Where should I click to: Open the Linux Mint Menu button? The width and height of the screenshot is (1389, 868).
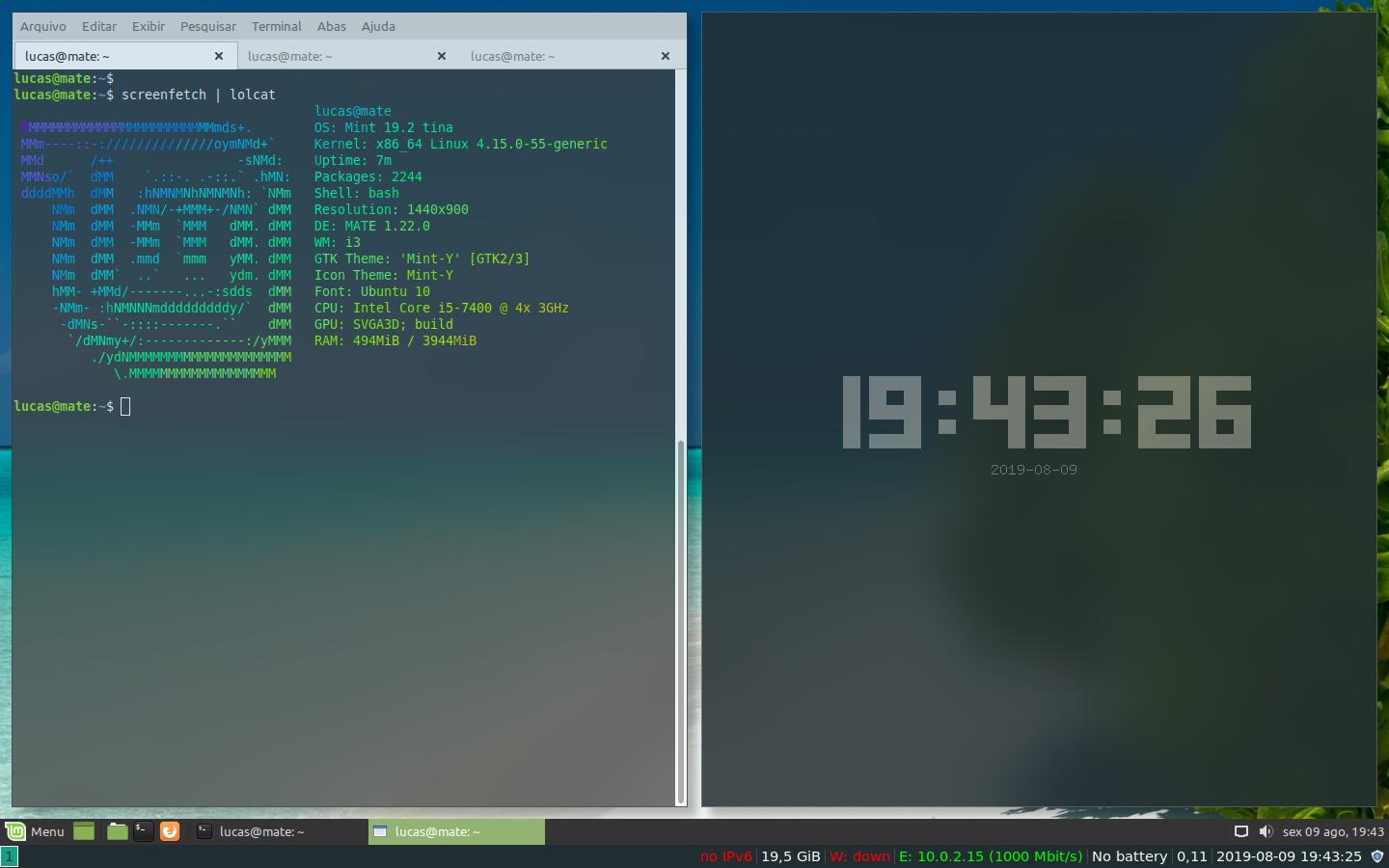pyautogui.click(x=35, y=831)
